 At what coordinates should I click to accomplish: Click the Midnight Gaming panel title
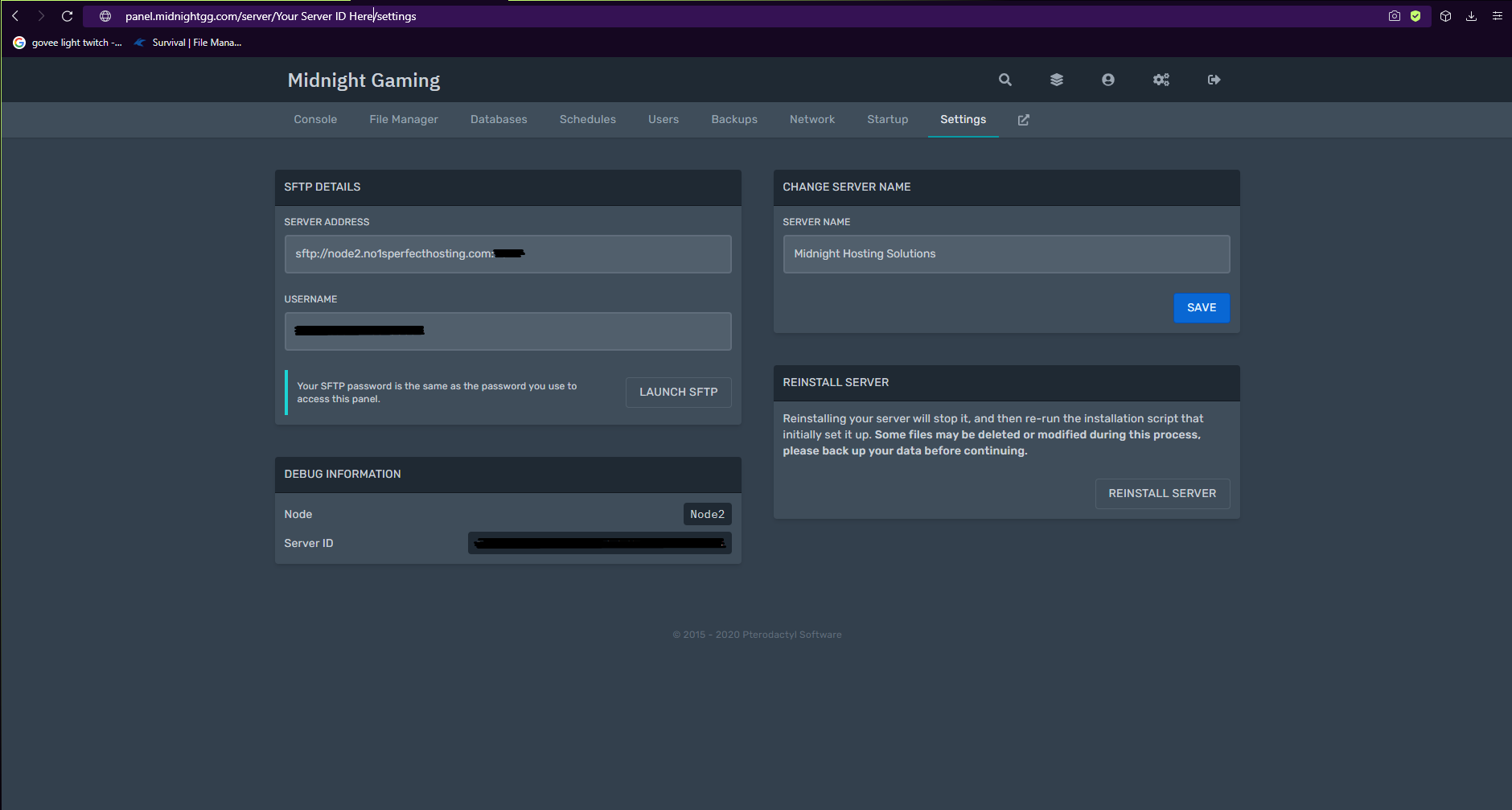364,80
